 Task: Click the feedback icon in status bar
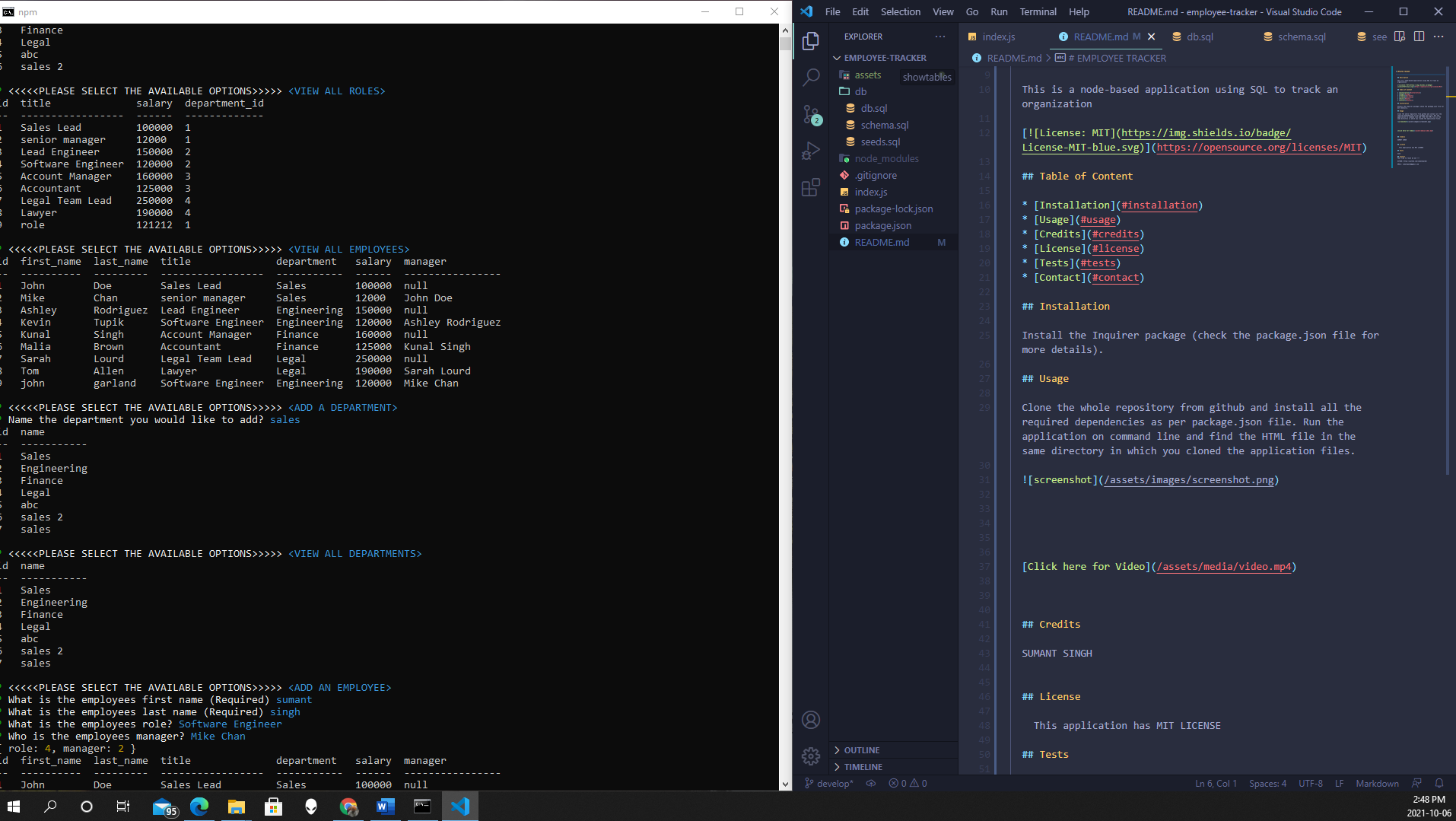click(x=1416, y=783)
